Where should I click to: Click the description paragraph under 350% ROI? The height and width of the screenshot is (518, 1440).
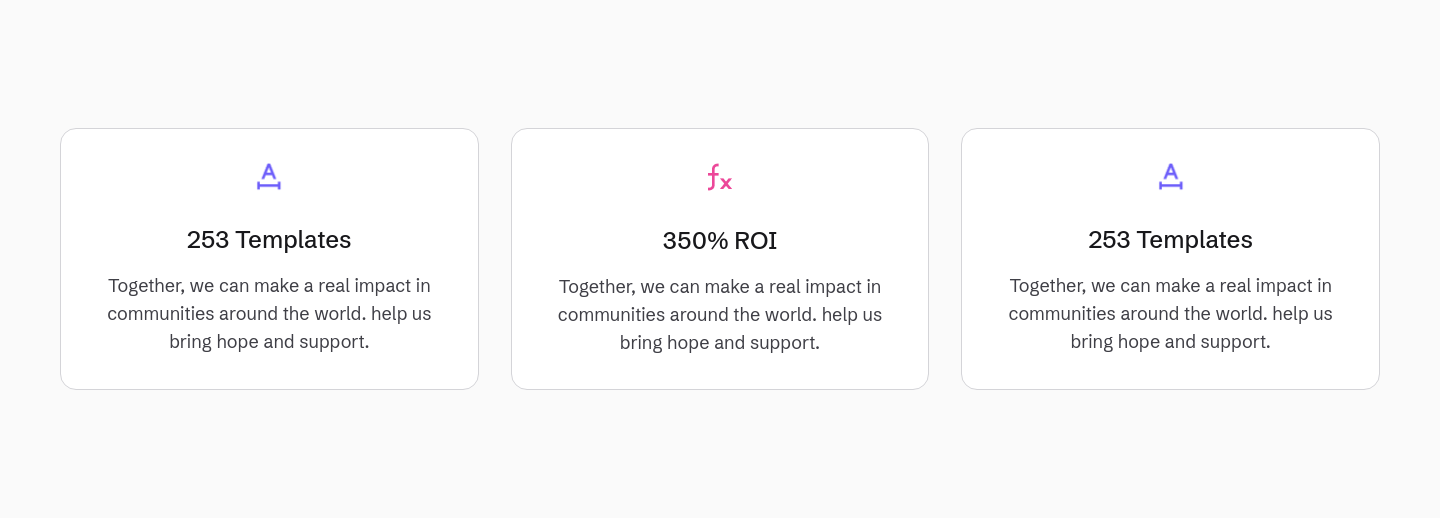point(720,315)
